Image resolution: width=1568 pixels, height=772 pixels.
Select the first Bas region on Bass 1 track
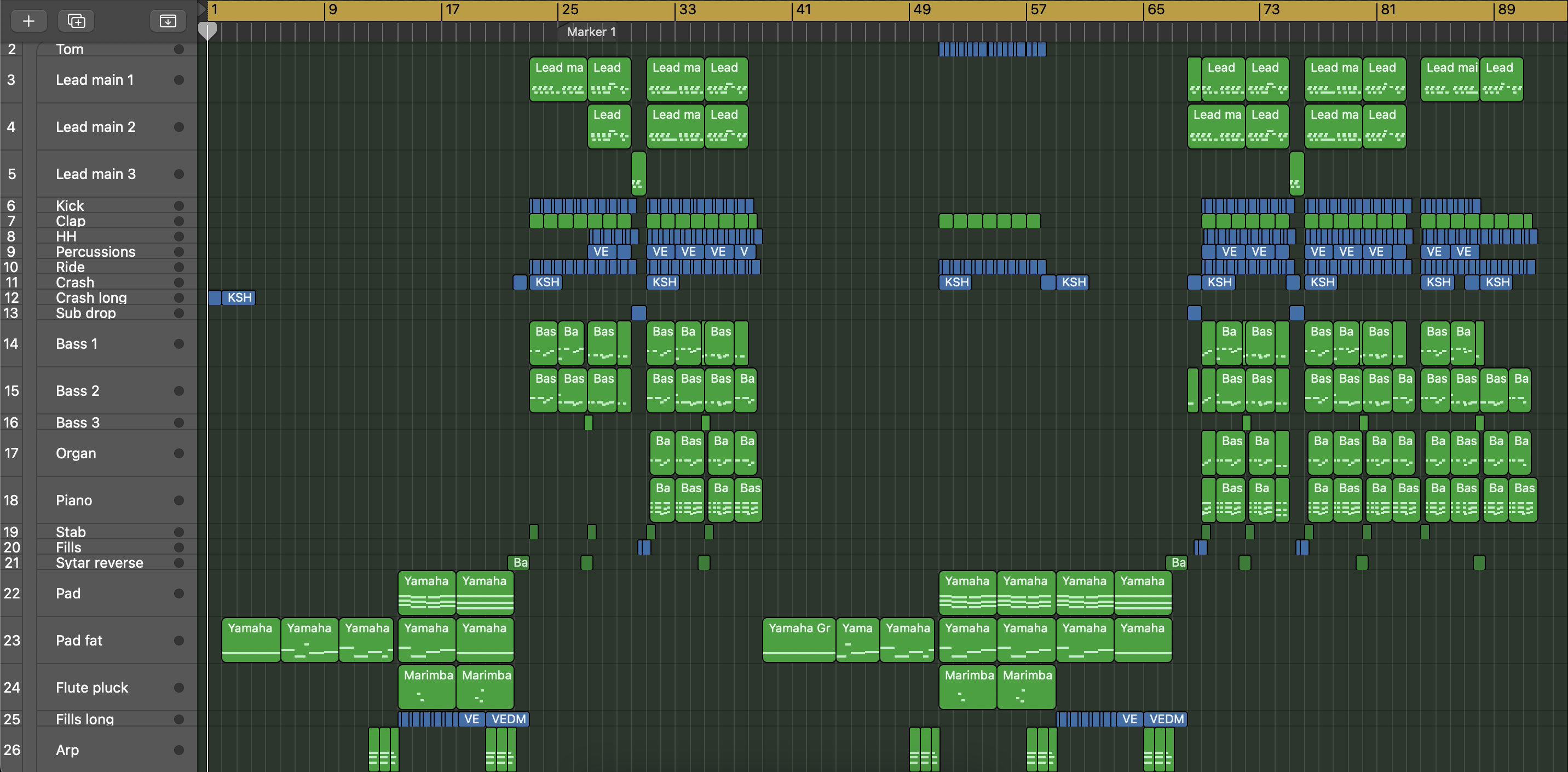pyautogui.click(x=544, y=343)
